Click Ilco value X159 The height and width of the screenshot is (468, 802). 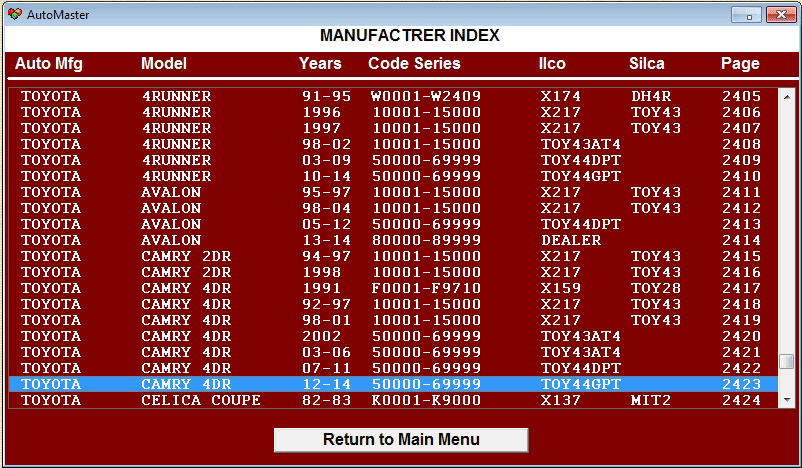tap(561, 288)
